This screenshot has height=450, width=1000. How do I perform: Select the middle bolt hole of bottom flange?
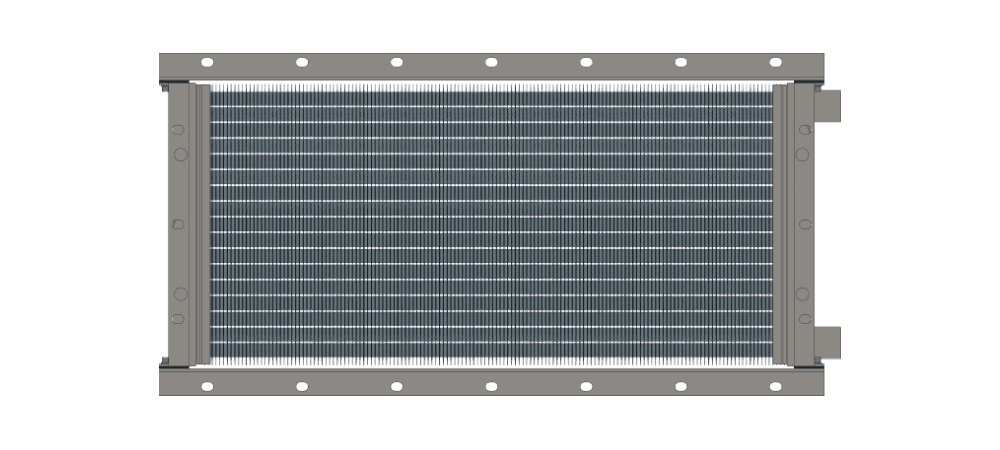click(x=491, y=386)
